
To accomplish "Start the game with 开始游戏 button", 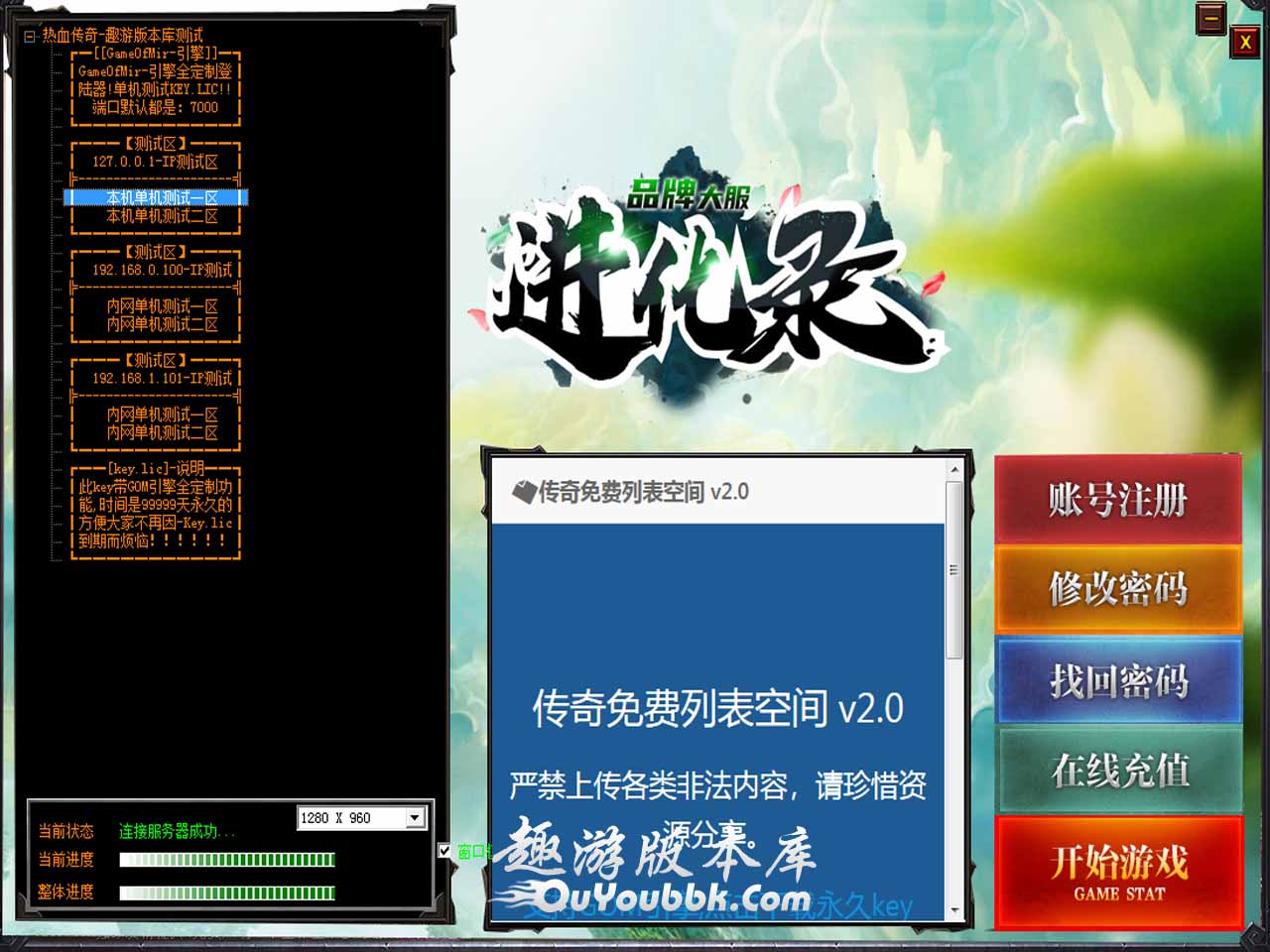I will 1118,871.
